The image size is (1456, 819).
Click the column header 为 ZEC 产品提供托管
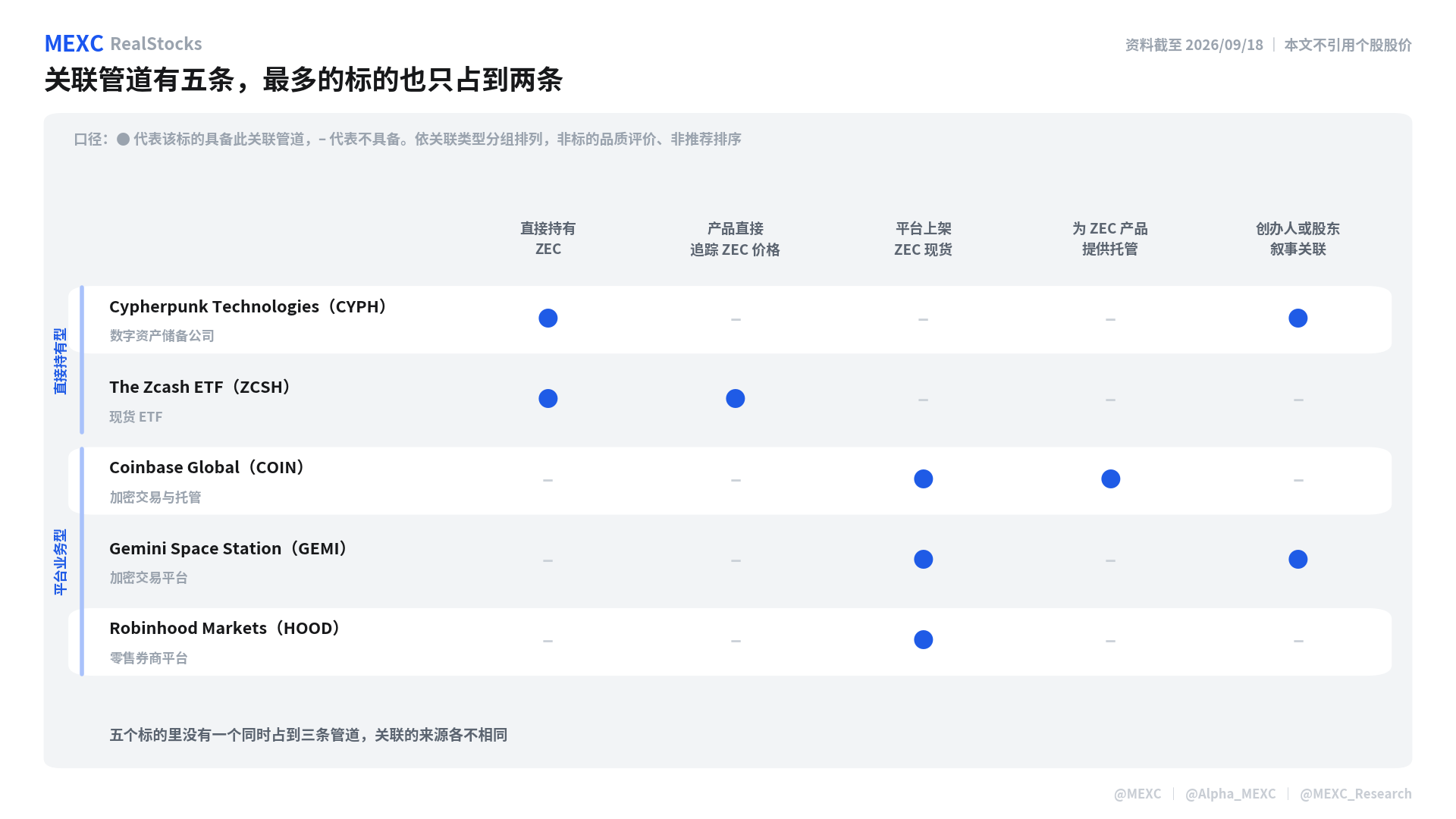pyautogui.click(x=1110, y=239)
